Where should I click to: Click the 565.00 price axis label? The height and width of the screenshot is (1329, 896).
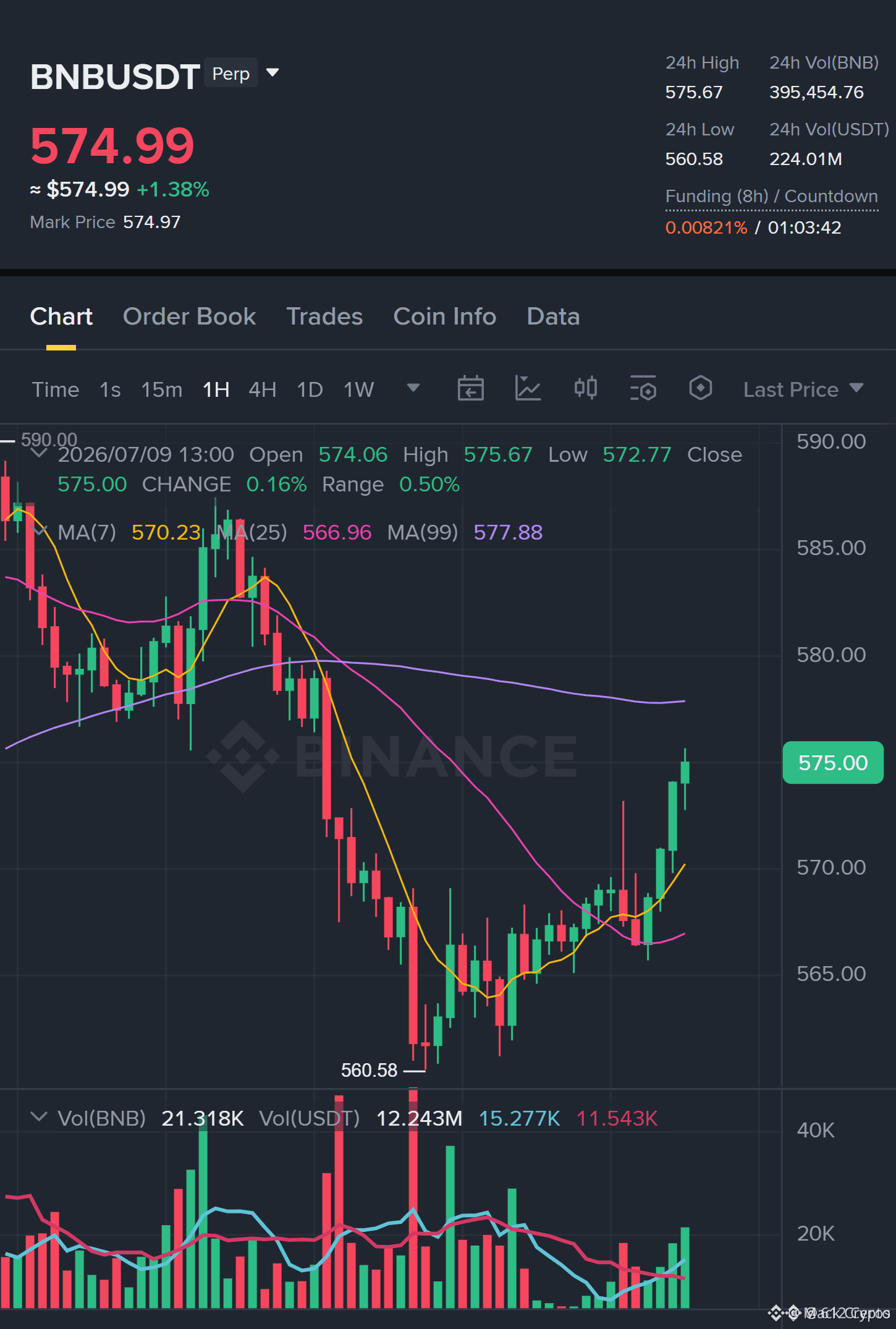point(831,974)
